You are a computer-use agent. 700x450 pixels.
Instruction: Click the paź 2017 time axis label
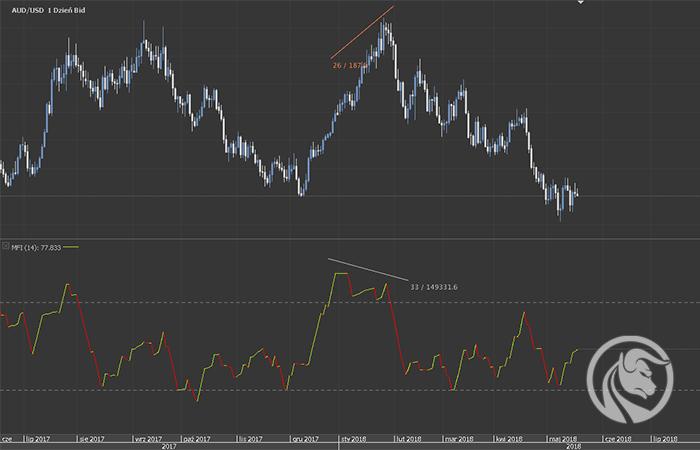197,439
